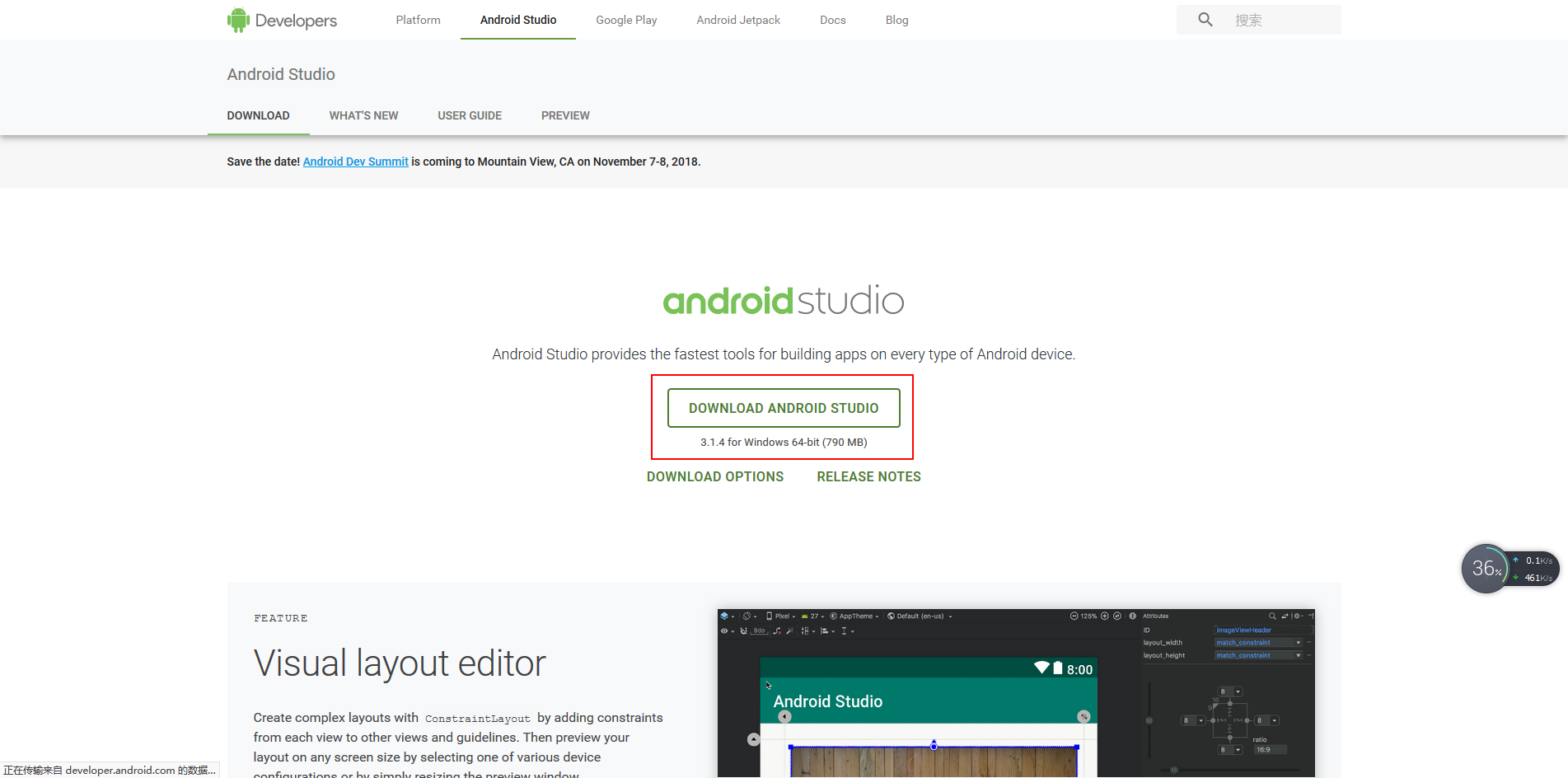Click the '3.1.4 for Windows 64-bit (790 MB)' text

784,442
